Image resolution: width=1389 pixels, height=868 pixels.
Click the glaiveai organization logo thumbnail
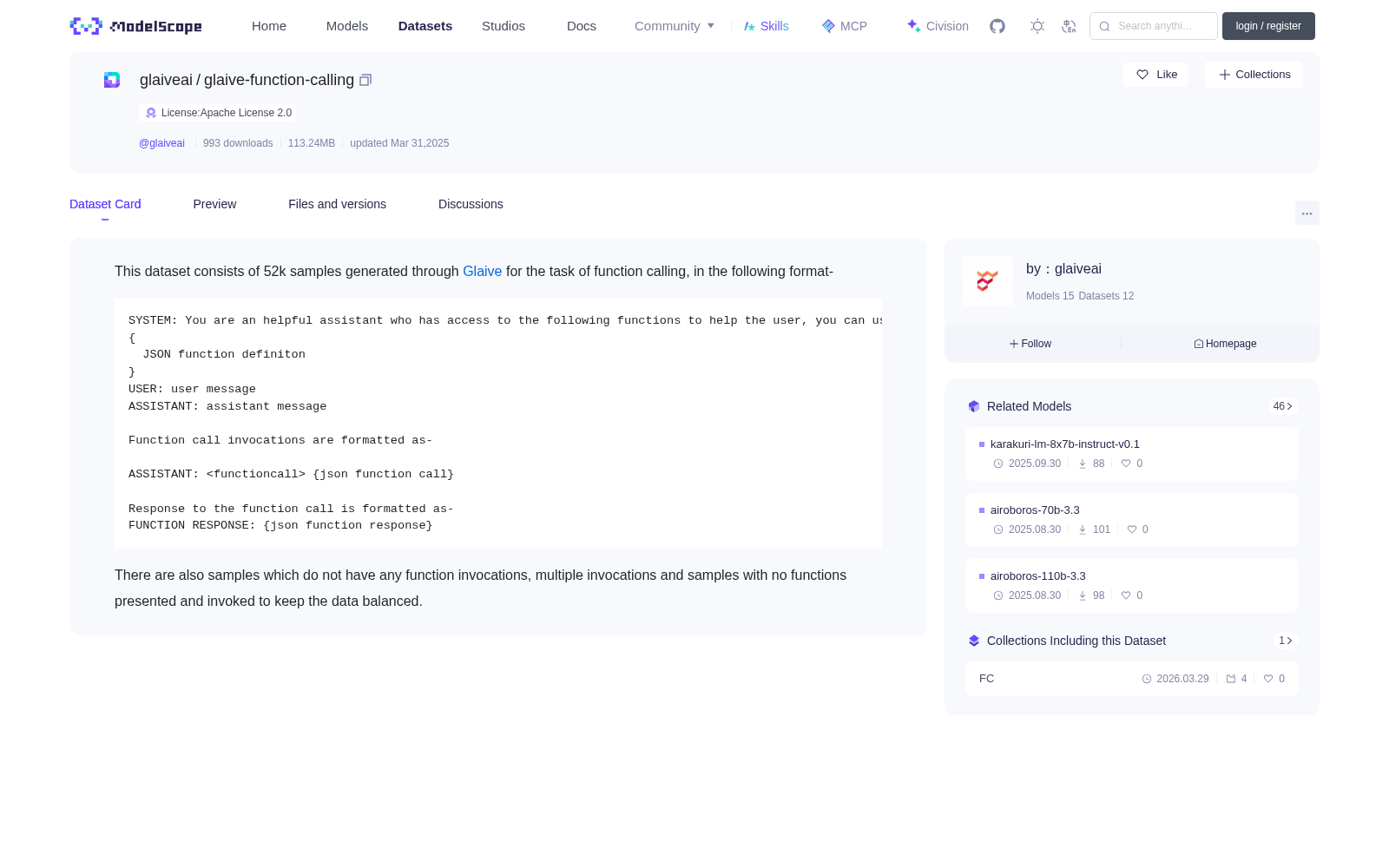pos(988,280)
